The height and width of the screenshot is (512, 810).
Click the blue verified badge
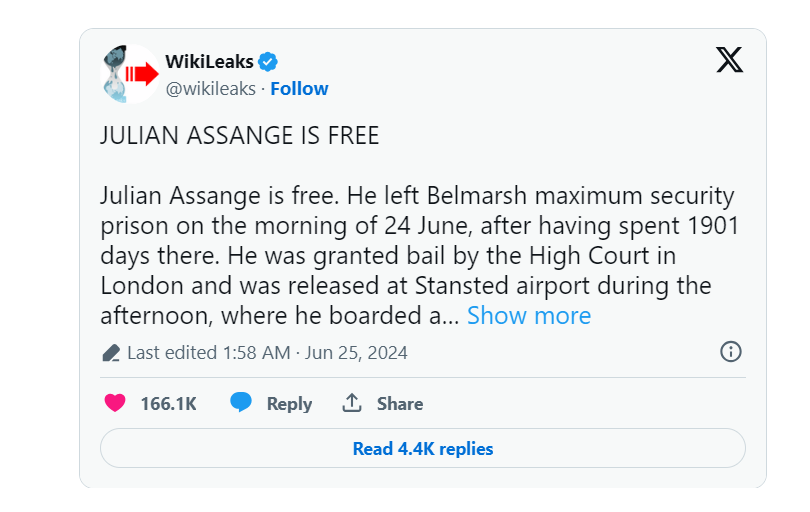(269, 62)
